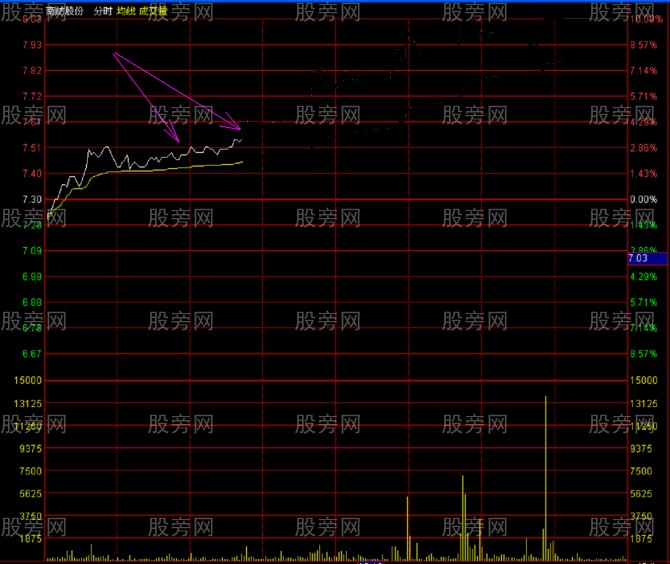670x564 pixels.
Task: Click the 7500 label on right volume axis
Action: point(641,471)
